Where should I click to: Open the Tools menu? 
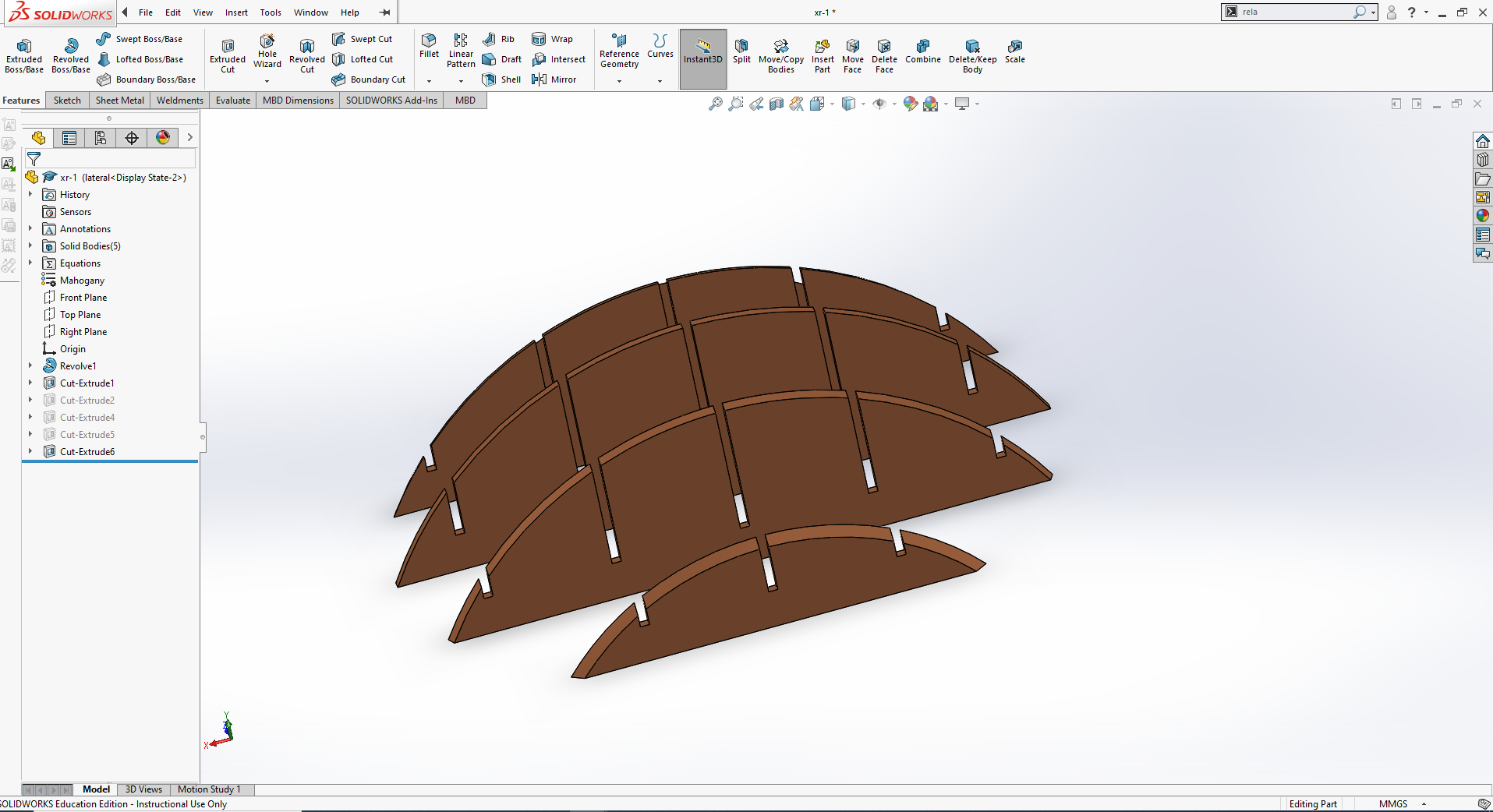(x=271, y=12)
